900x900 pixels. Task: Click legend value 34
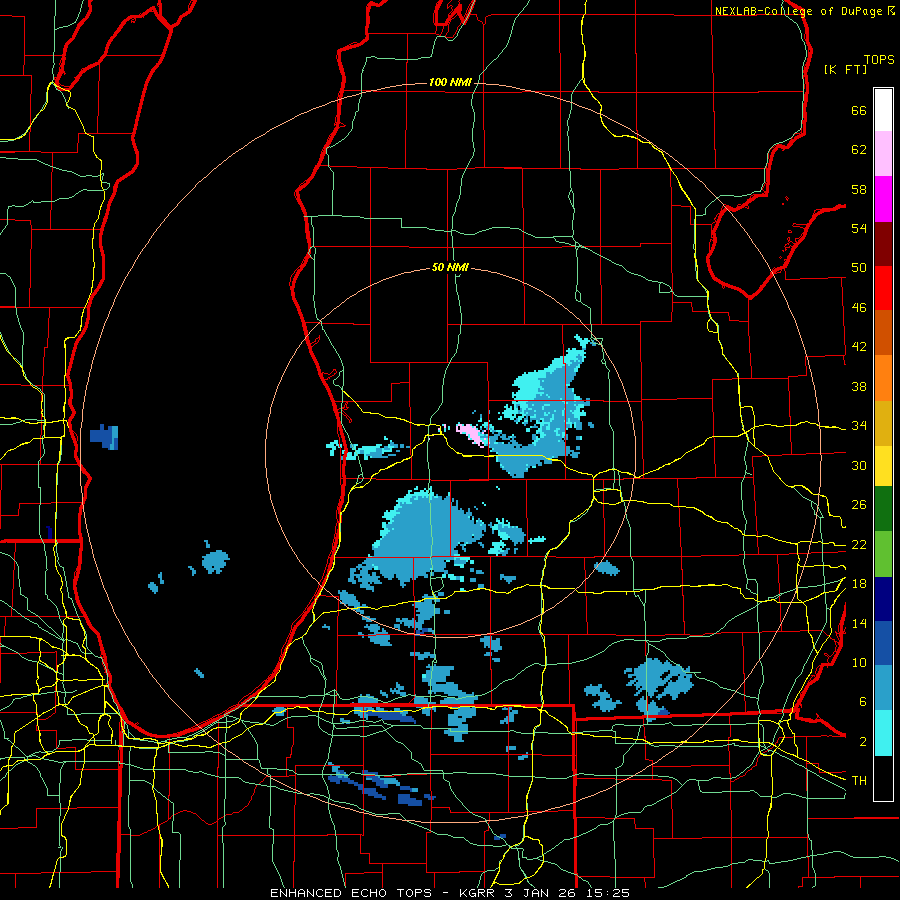pos(859,426)
